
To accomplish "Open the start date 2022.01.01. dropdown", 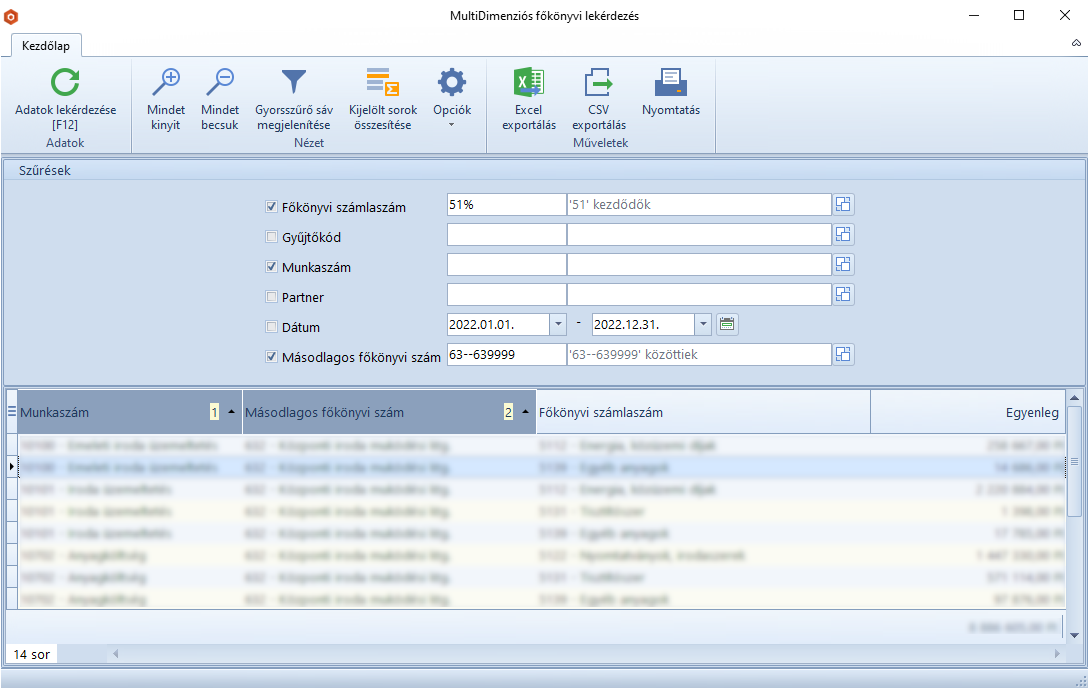I will click(557, 324).
